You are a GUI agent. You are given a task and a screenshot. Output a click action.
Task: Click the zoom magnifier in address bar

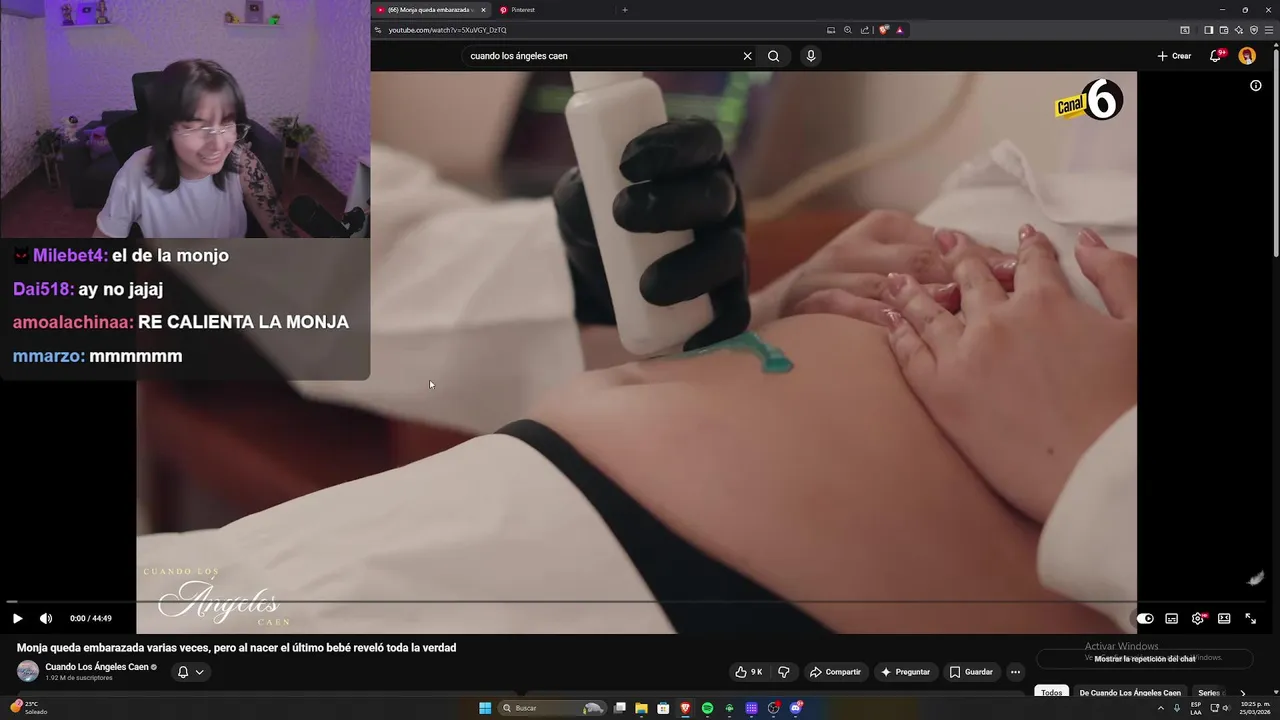tap(847, 30)
